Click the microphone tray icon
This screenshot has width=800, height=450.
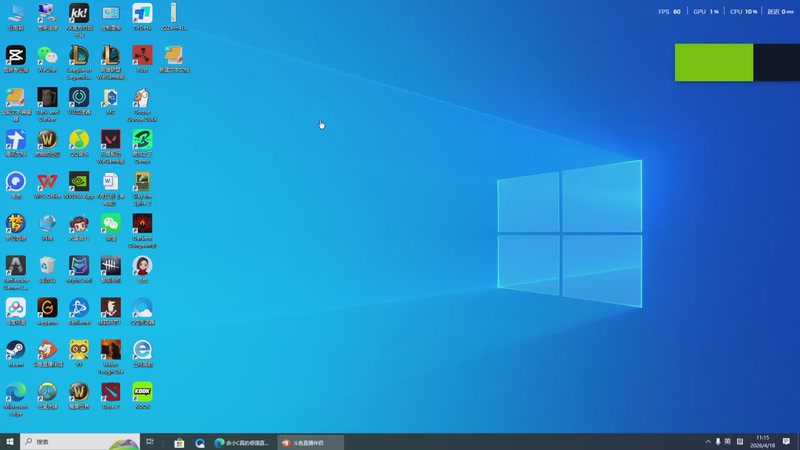tap(718, 442)
